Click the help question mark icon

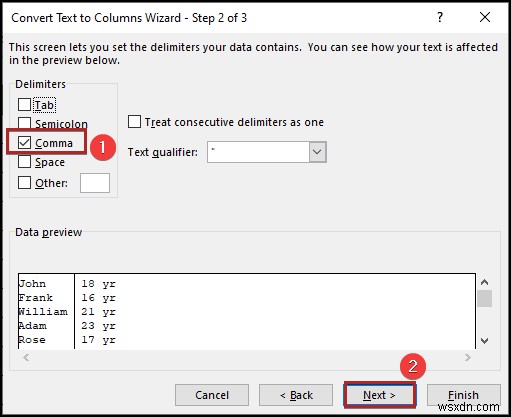coord(440,17)
